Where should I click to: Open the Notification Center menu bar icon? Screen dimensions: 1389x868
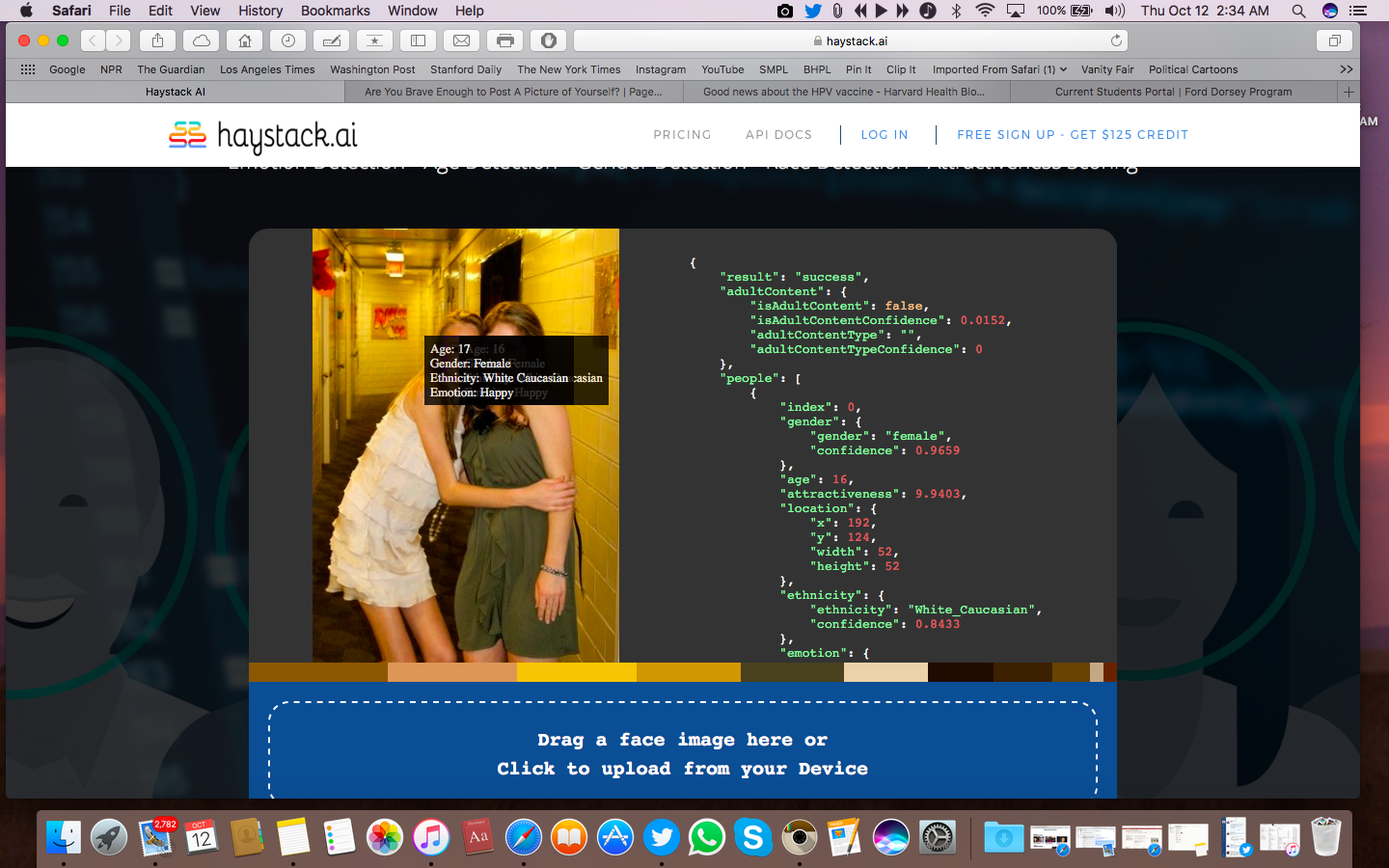pos(1358,11)
